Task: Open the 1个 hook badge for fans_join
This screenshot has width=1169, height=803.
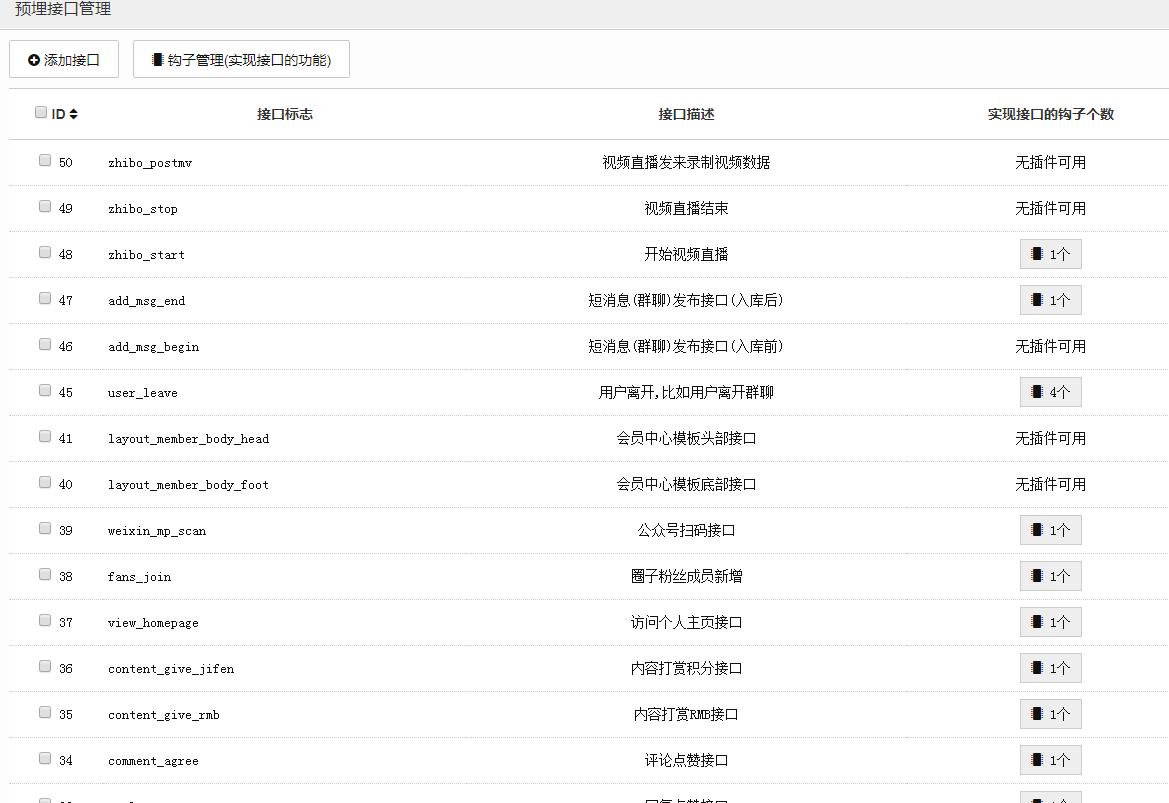Action: 1050,576
